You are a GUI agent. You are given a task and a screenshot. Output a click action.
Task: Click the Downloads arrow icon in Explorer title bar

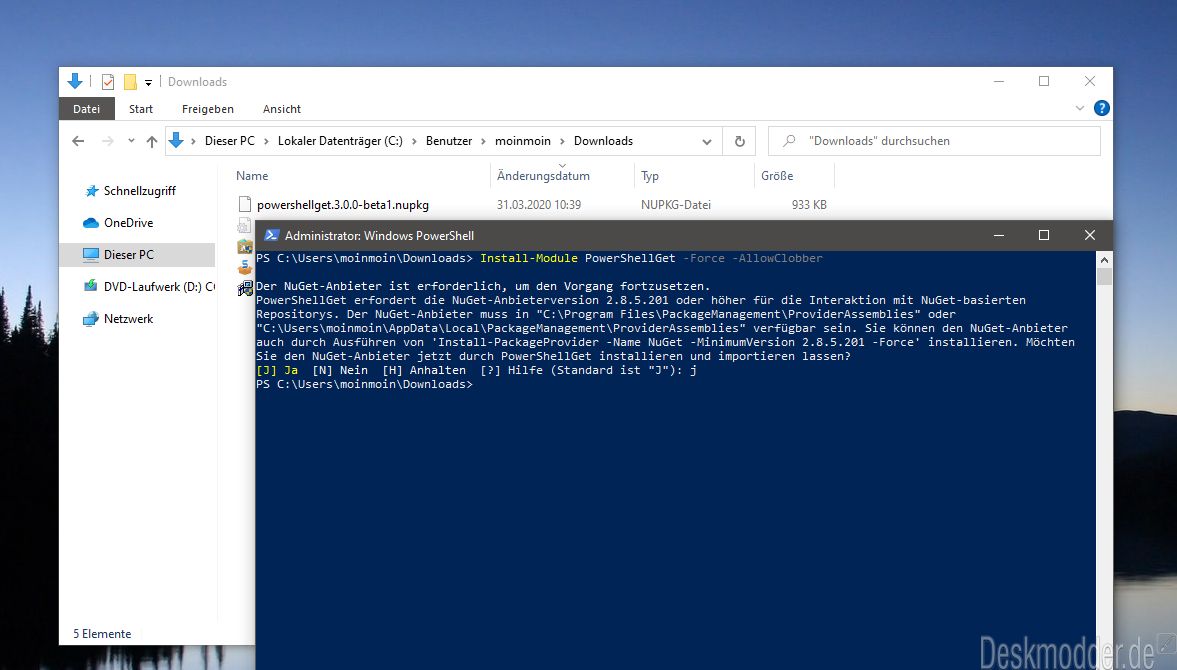tap(75, 81)
